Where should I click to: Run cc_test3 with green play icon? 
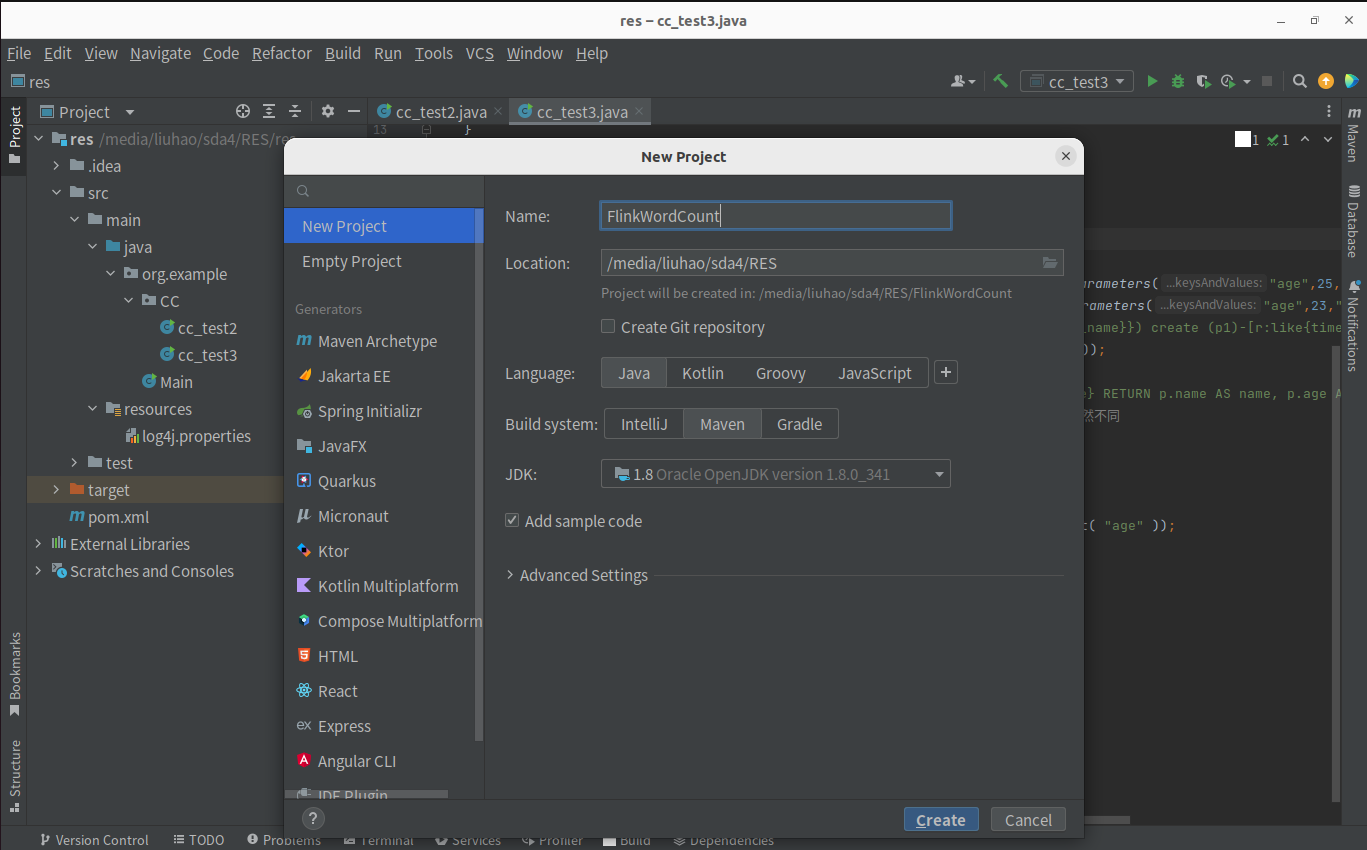tap(1152, 82)
